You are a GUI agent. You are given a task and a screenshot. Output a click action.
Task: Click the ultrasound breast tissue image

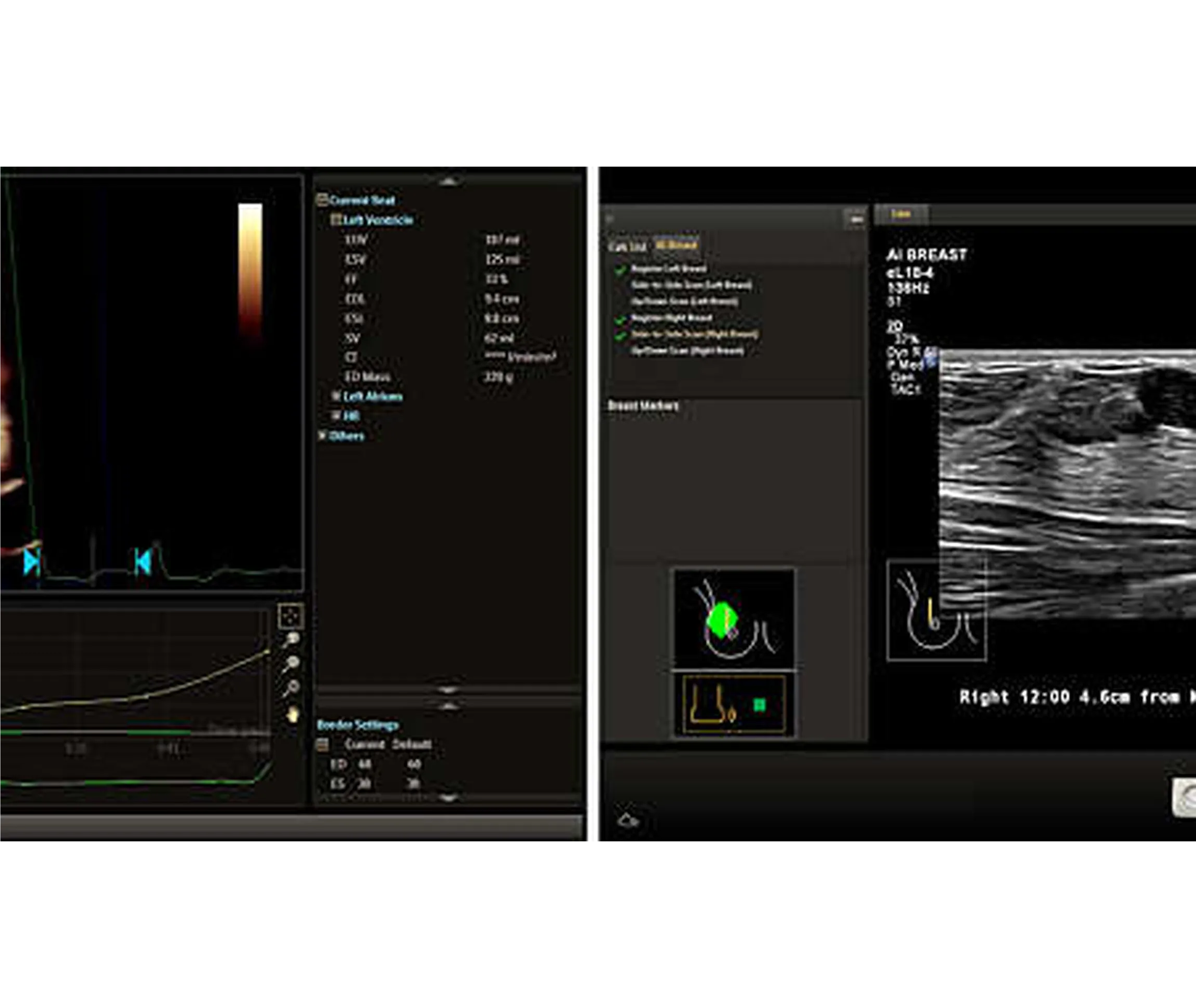tap(1067, 485)
